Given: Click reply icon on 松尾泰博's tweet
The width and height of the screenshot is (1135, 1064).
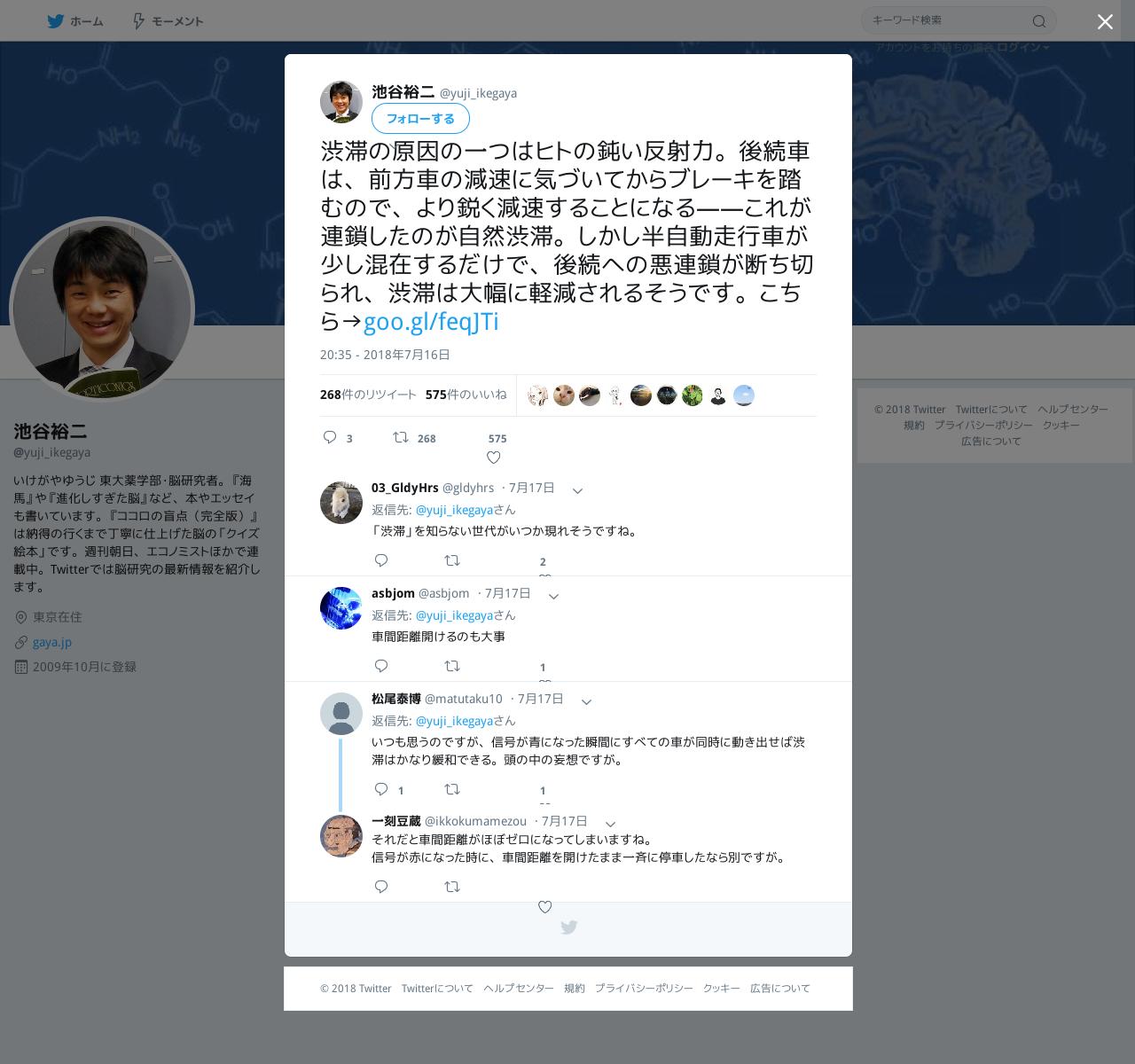Looking at the screenshot, I should pos(381,789).
